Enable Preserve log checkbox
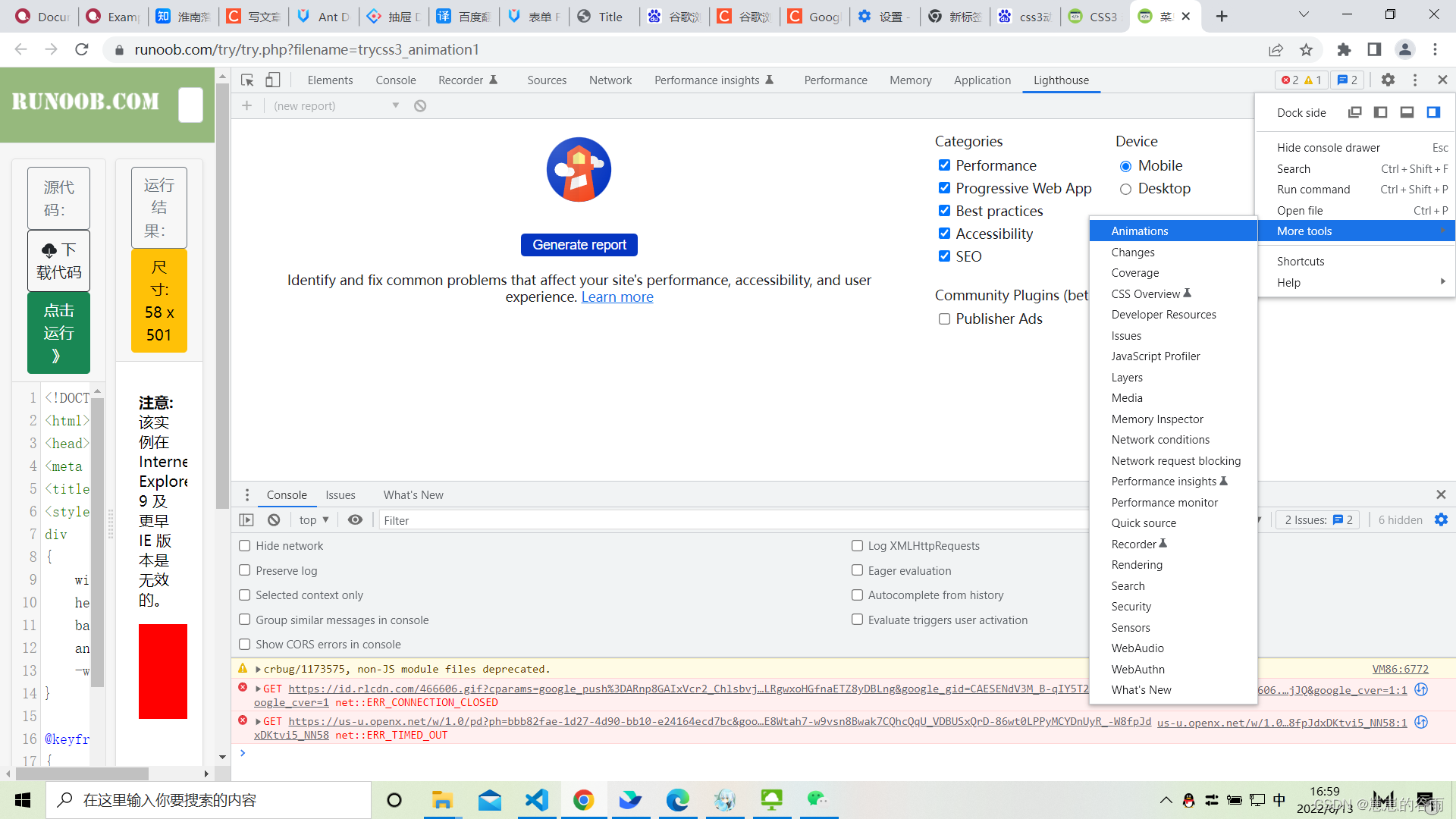 tap(245, 570)
